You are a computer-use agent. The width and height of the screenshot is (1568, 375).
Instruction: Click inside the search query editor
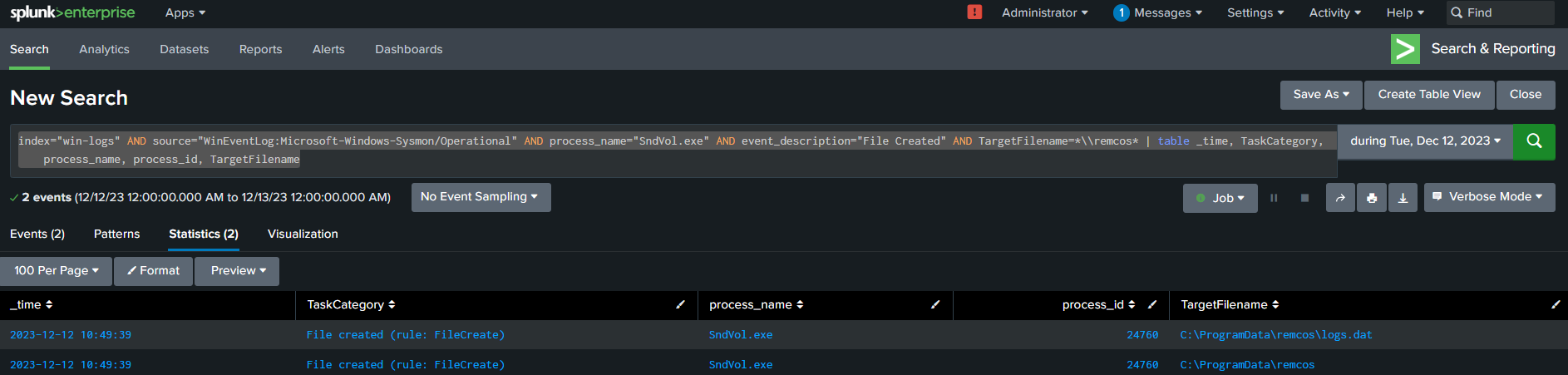pyautogui.click(x=673, y=150)
